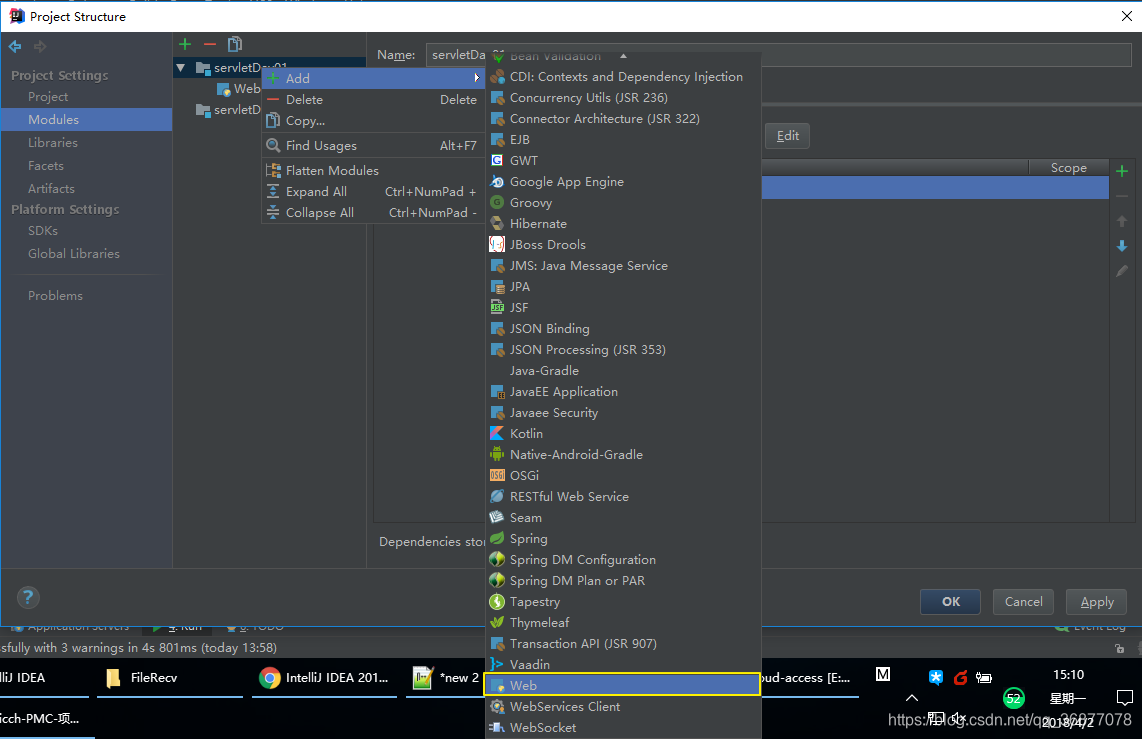This screenshot has height=739, width=1142.
Task: Choose Java-Gradle framework entry
Action: pyautogui.click(x=623, y=371)
